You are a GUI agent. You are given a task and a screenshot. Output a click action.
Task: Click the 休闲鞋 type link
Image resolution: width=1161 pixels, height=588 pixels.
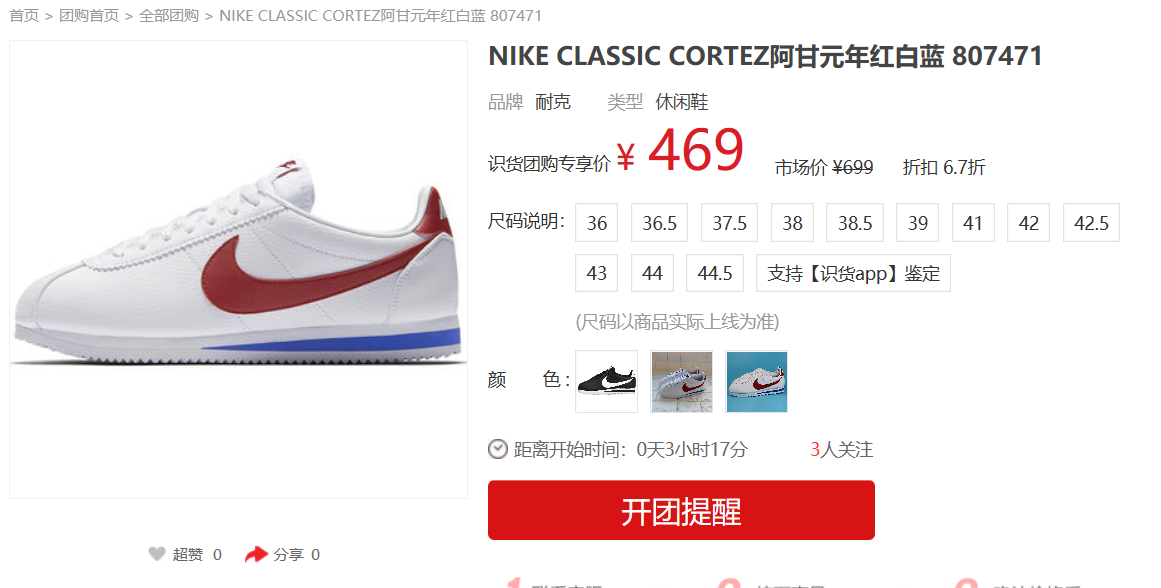tap(682, 101)
